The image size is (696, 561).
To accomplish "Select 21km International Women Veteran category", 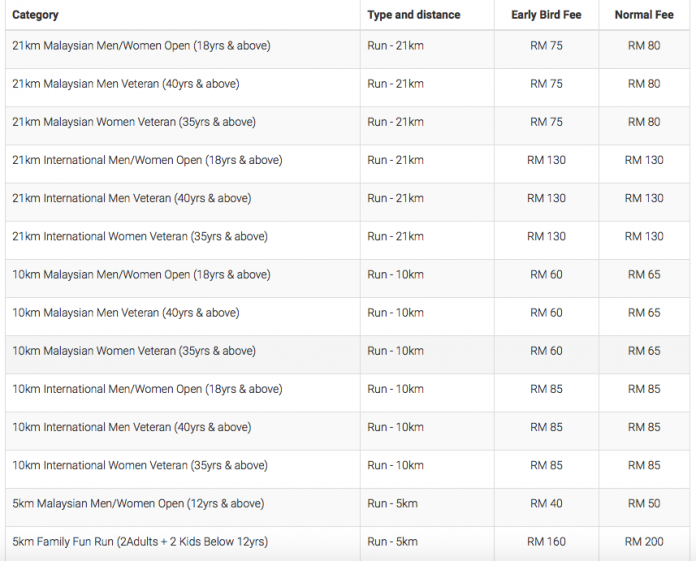I will coord(140,237).
